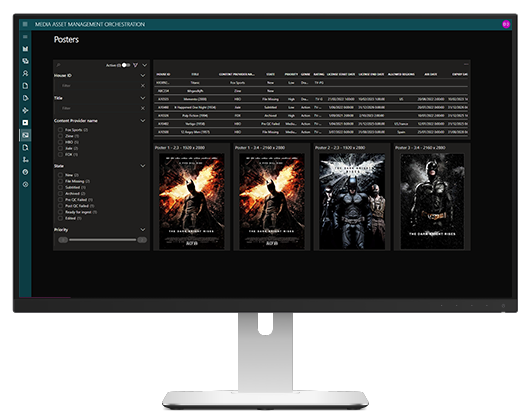
Task: Clear the Title filter with the X
Action: pyautogui.click(x=143, y=108)
